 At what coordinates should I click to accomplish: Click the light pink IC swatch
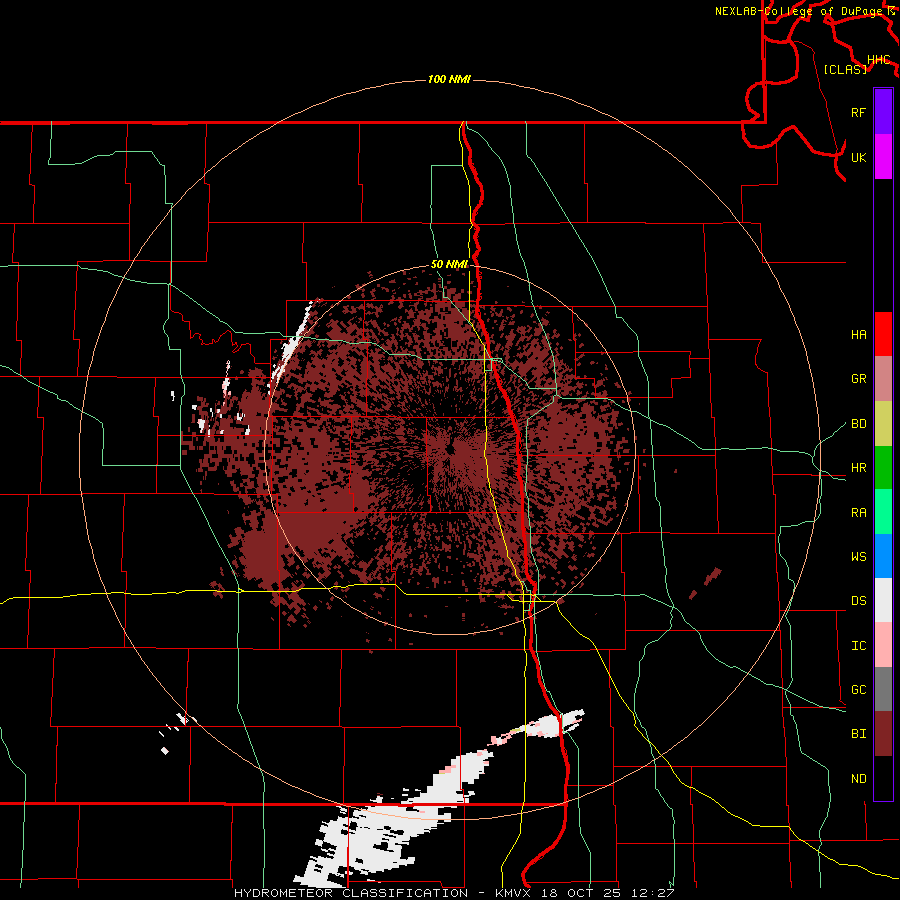pos(883,645)
